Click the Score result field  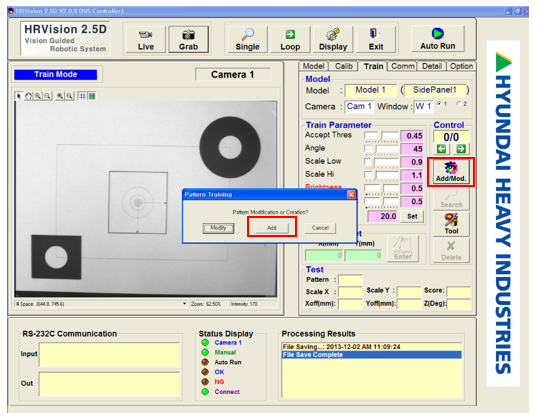tap(458, 291)
